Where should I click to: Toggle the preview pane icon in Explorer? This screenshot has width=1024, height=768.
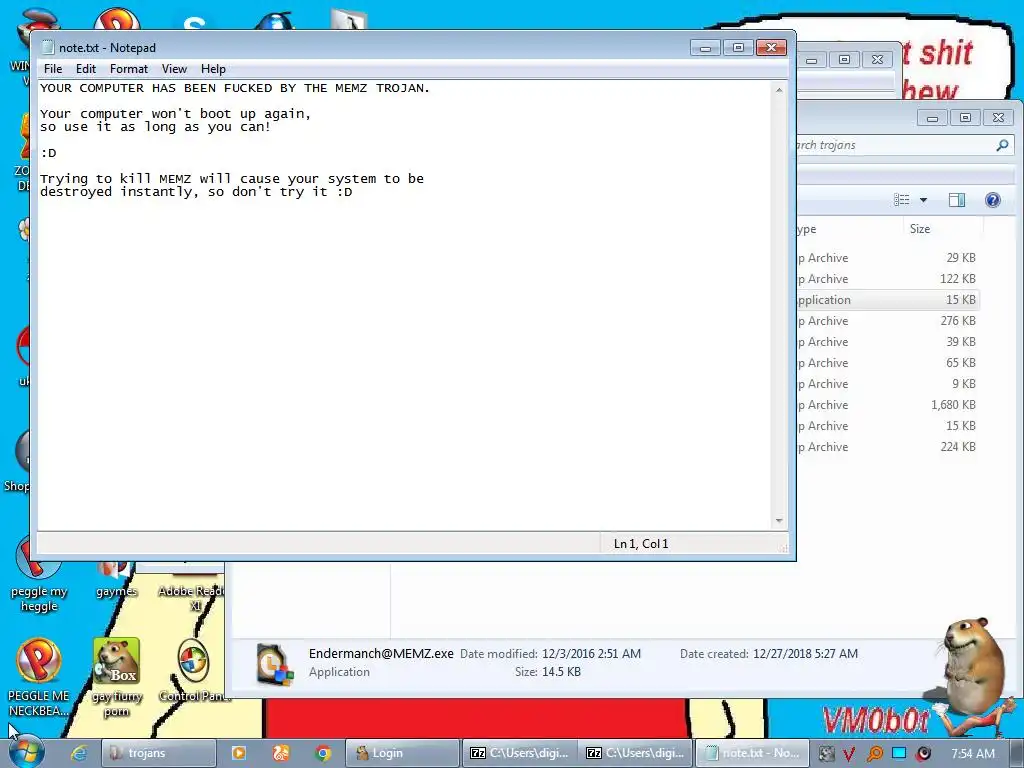click(x=957, y=200)
